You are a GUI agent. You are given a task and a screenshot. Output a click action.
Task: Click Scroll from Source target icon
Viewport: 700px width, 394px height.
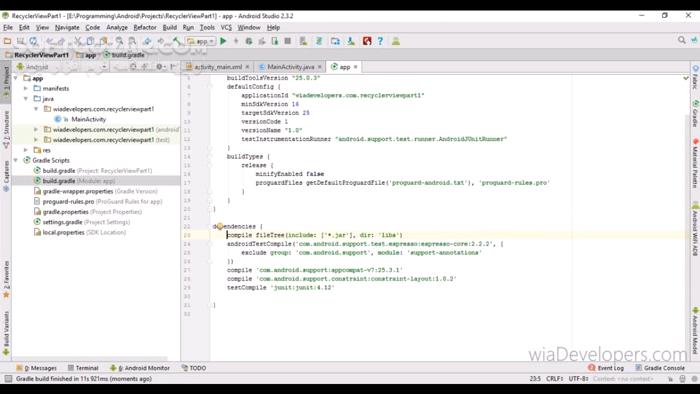coord(133,67)
